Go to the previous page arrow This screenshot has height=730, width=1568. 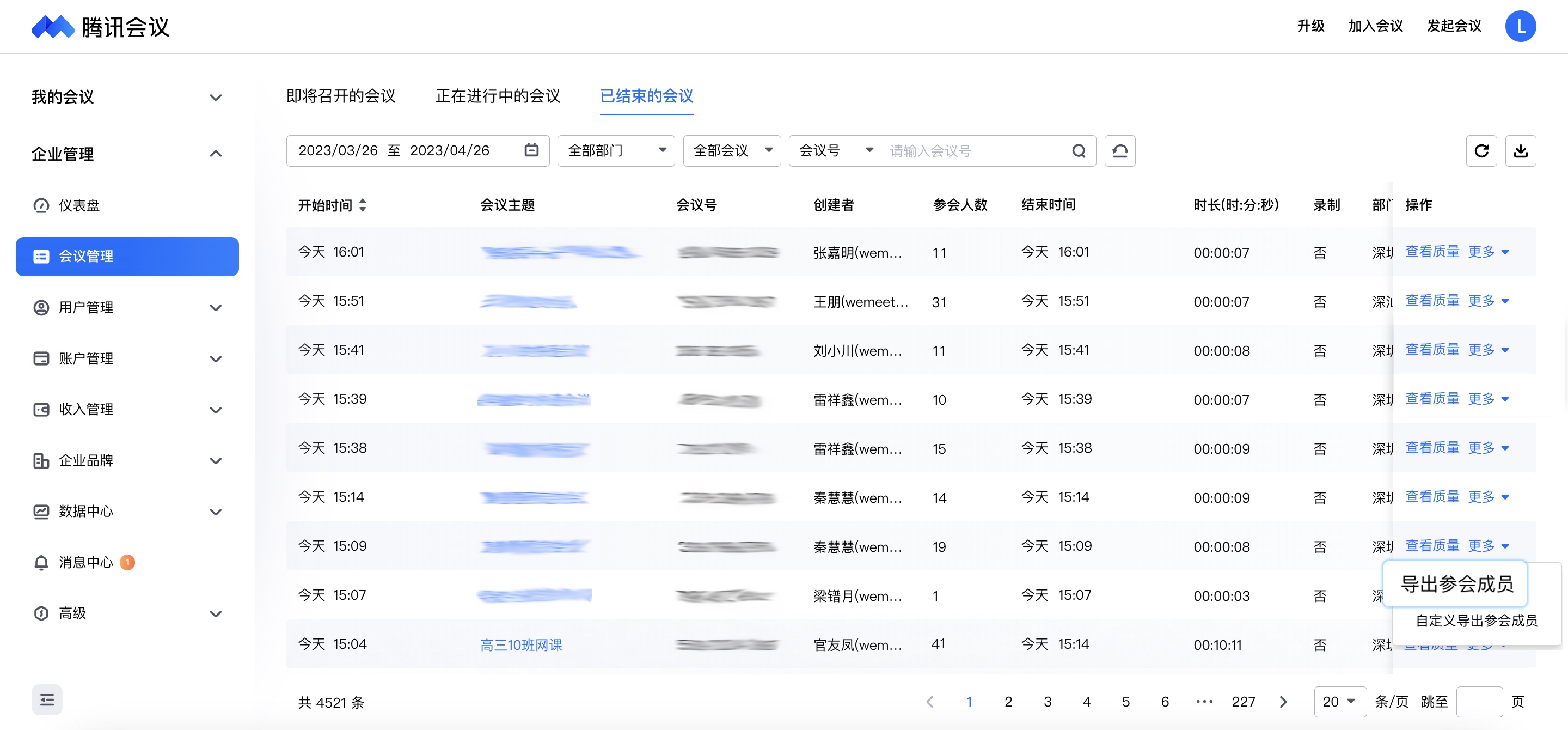pyautogui.click(x=929, y=702)
